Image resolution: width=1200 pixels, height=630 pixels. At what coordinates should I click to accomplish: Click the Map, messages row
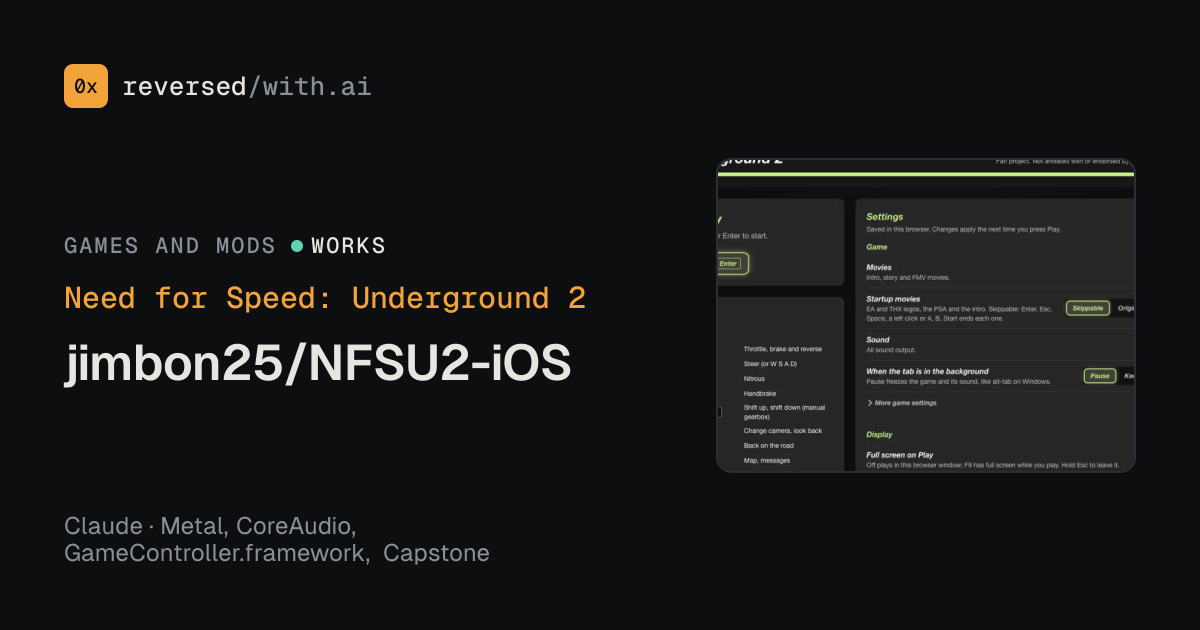[767, 460]
